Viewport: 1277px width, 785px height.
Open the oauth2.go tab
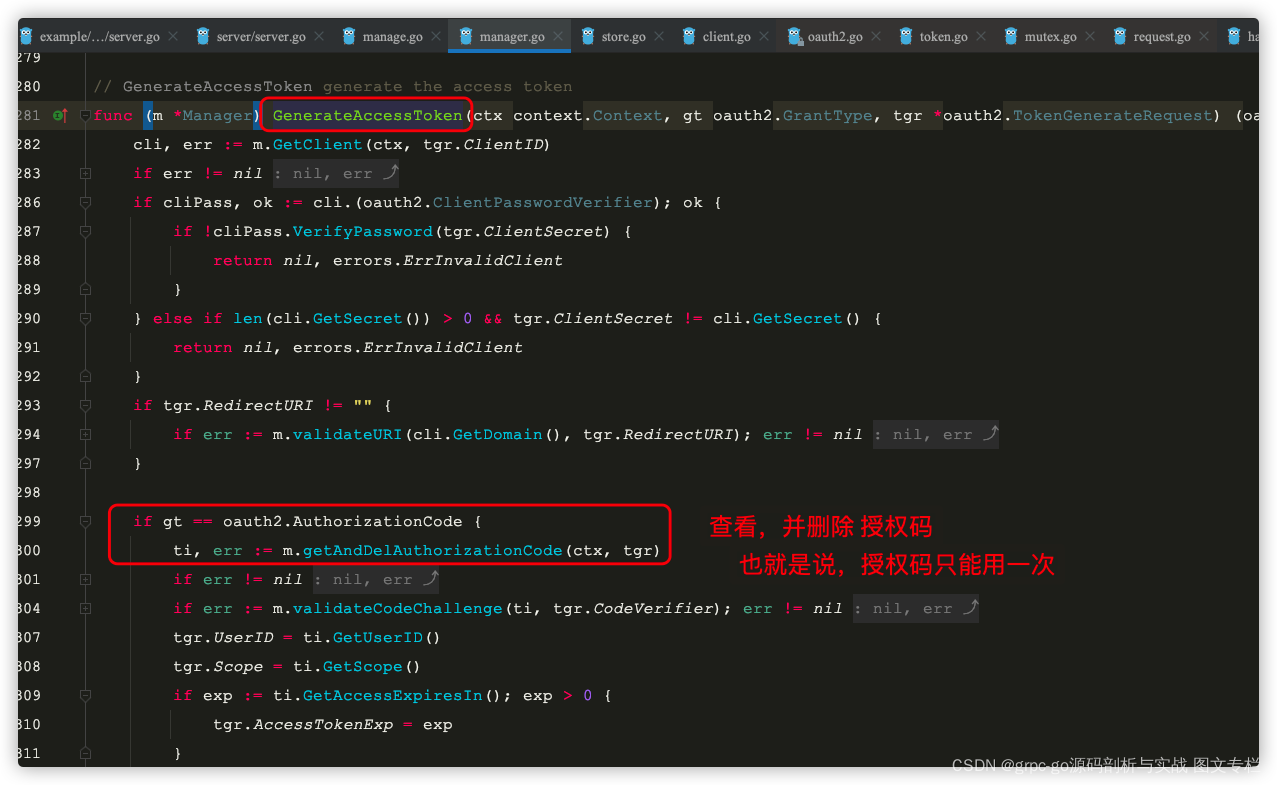point(835,37)
